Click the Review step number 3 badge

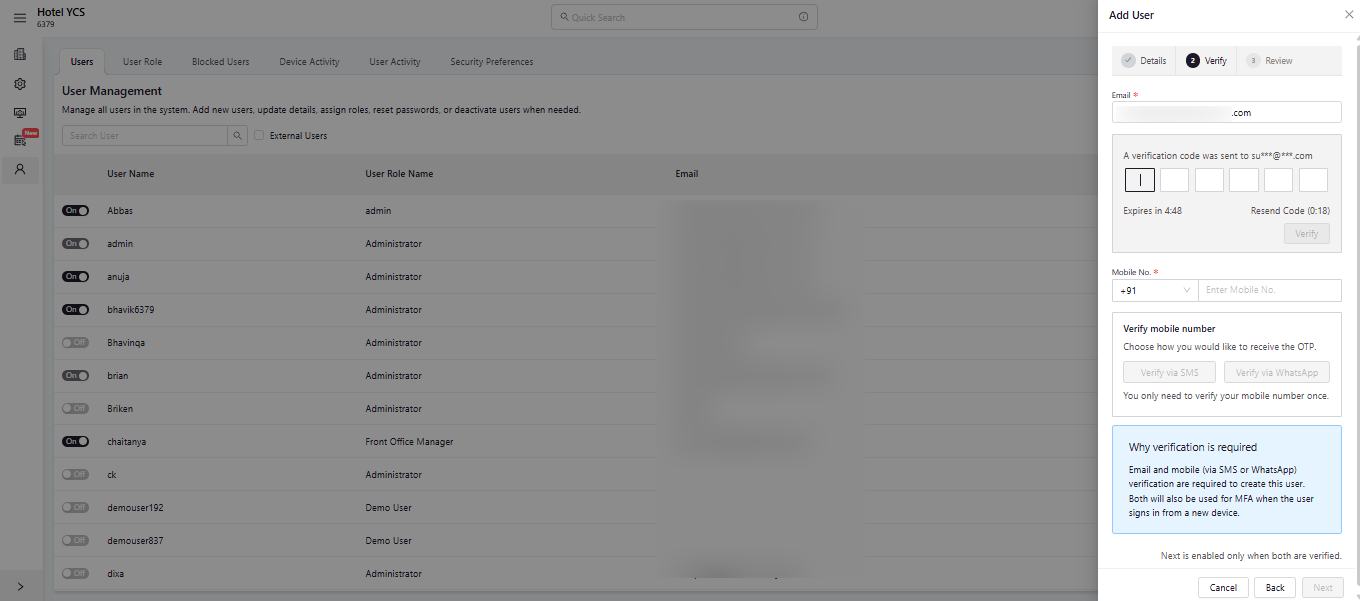click(x=1253, y=60)
